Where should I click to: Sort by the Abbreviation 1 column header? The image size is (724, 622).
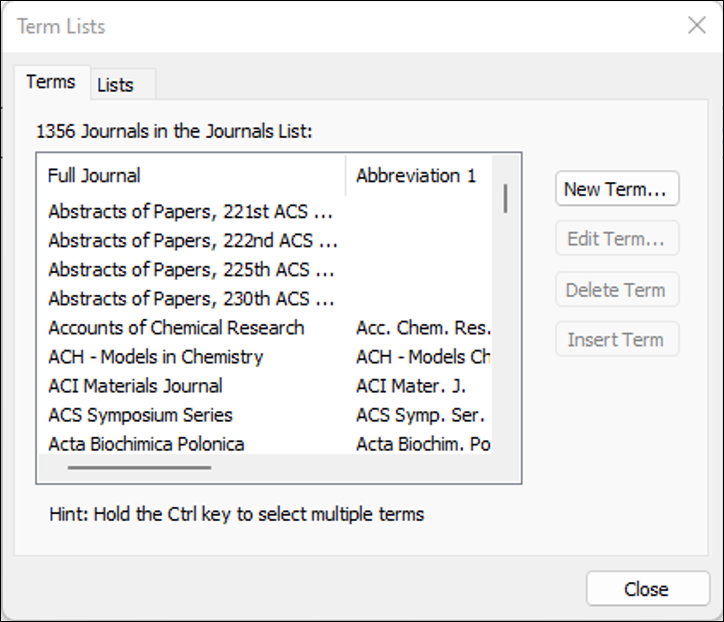416,175
